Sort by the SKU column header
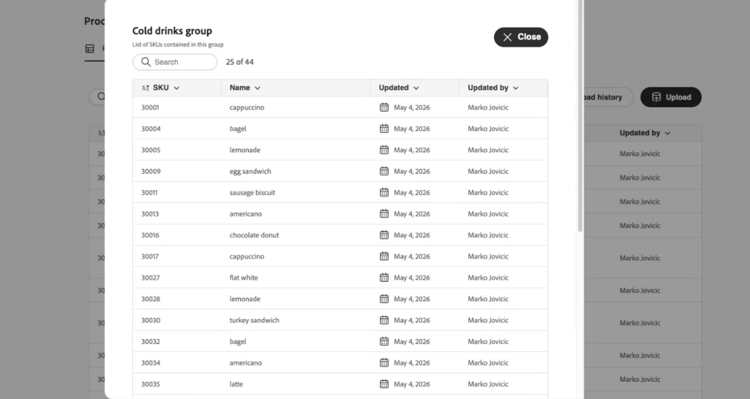The height and width of the screenshot is (399, 750). click(161, 88)
